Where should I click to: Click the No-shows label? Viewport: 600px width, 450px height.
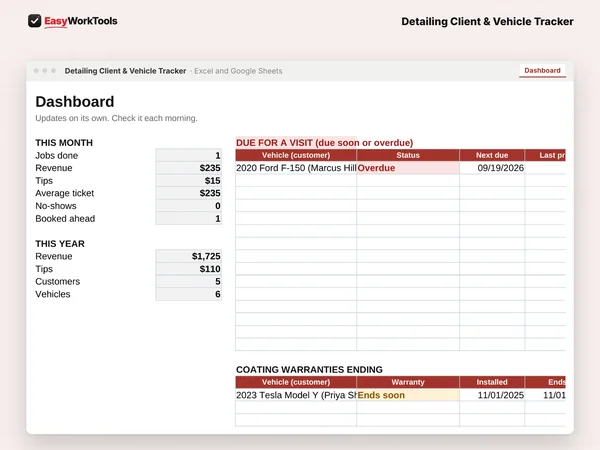click(x=56, y=206)
